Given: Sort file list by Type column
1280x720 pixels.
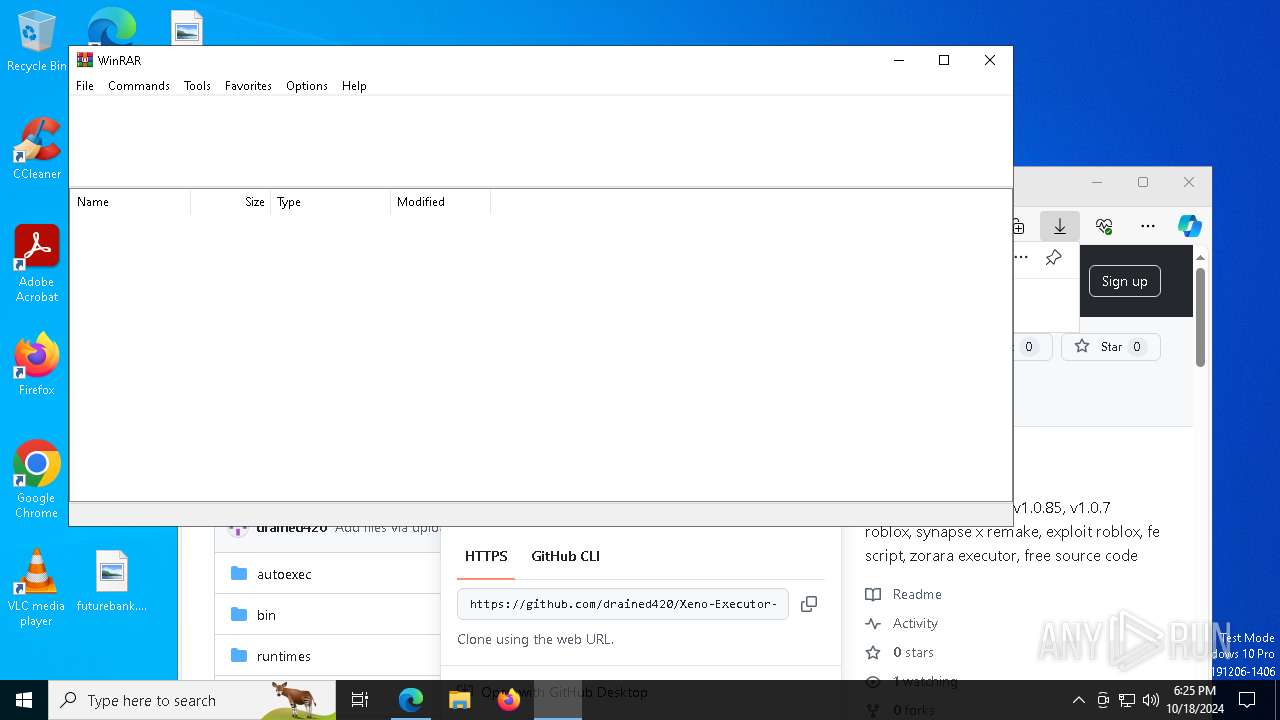Looking at the screenshot, I should (331, 202).
